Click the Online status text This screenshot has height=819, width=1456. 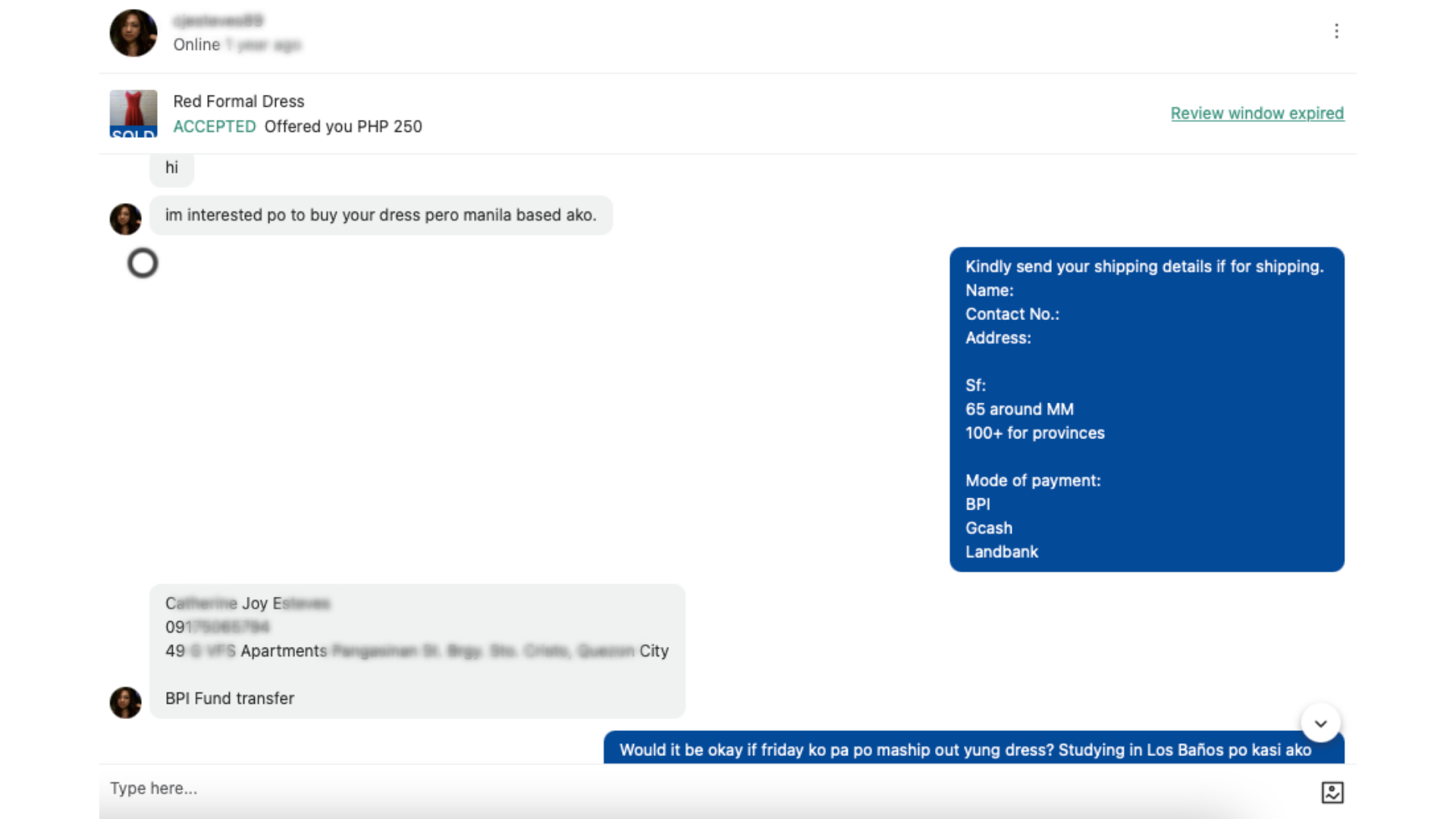click(196, 45)
